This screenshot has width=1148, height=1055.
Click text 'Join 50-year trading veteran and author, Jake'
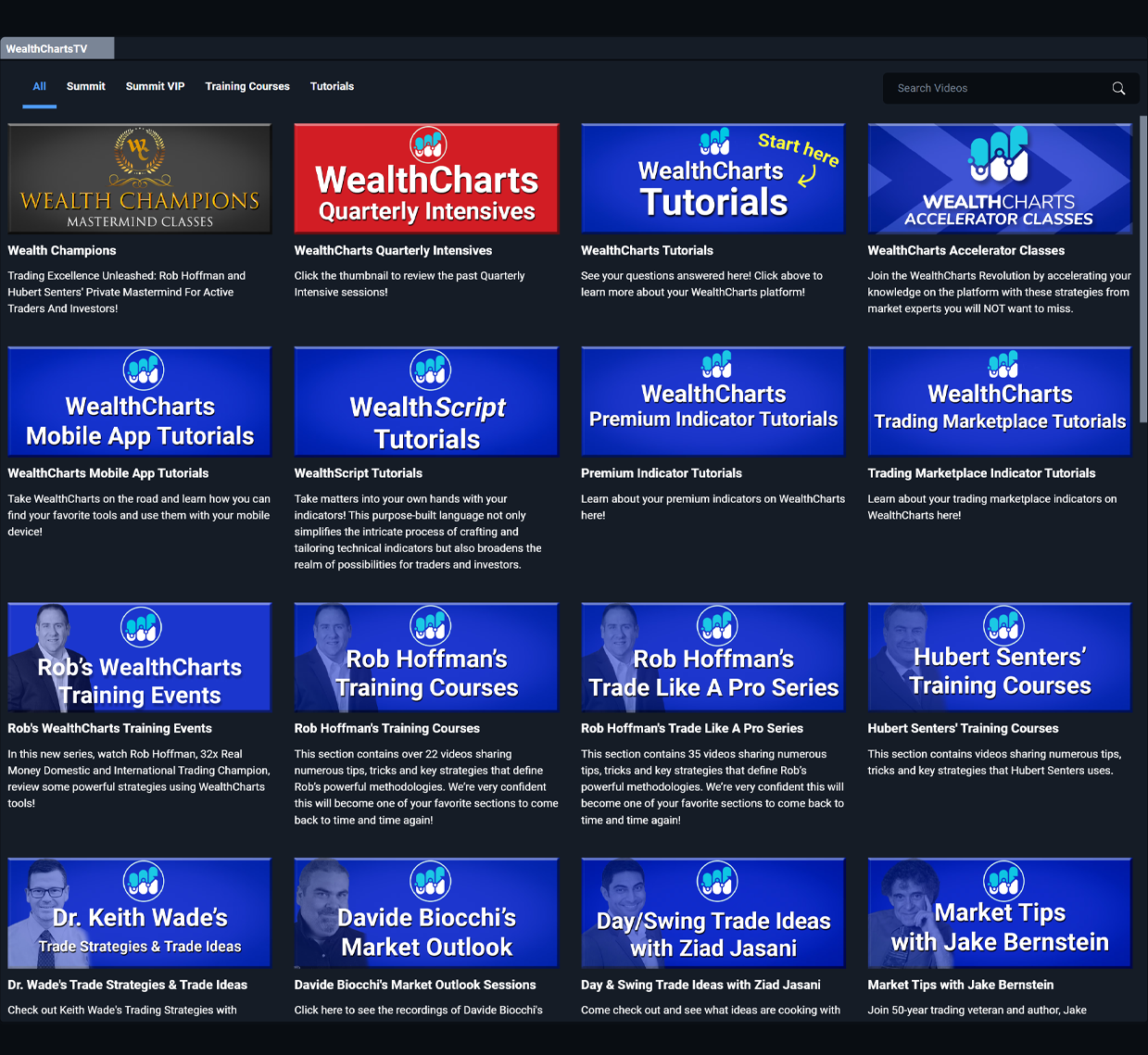[977, 1010]
